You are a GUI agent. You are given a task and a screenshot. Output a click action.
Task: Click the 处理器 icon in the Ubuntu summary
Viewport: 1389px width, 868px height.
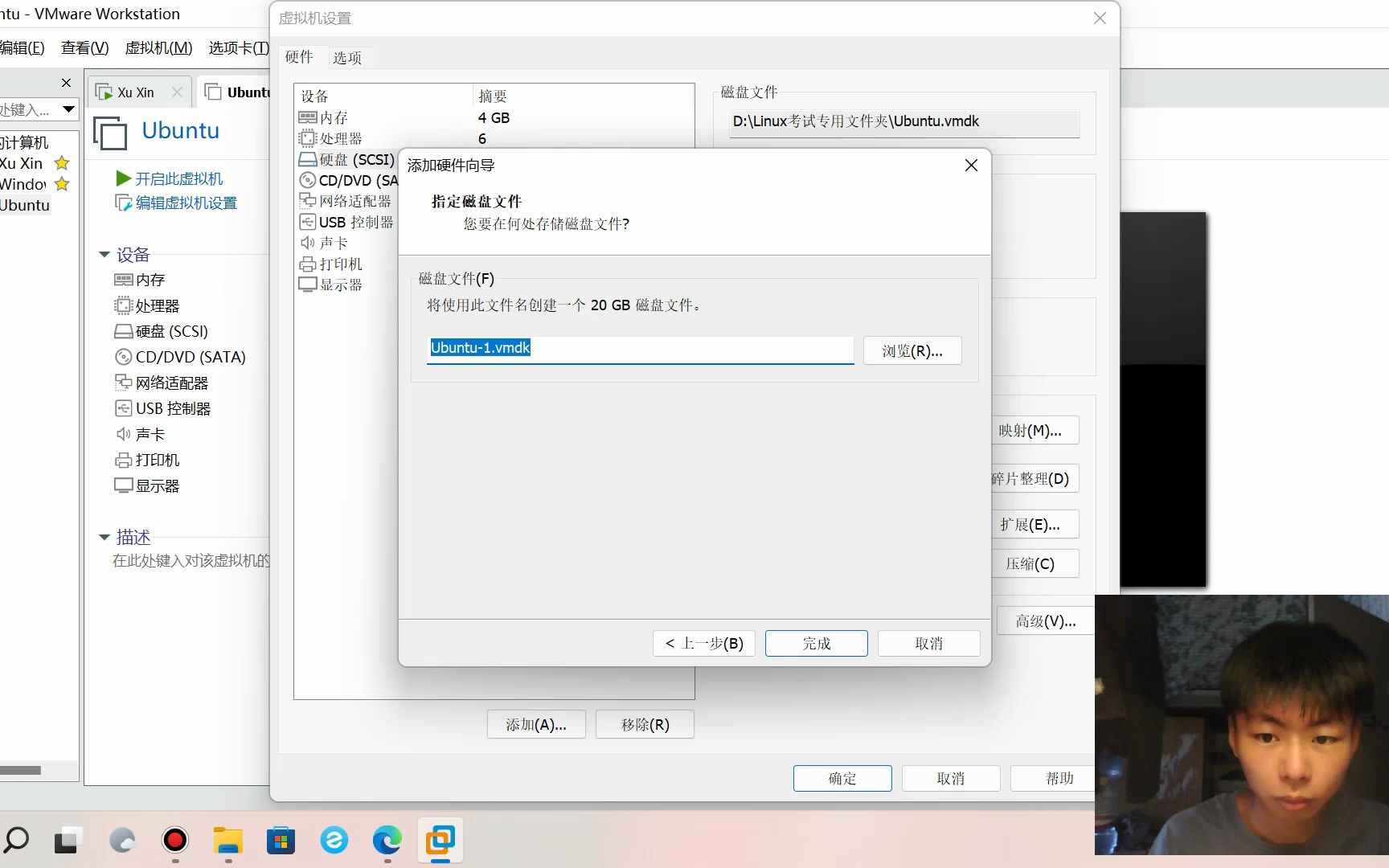(x=123, y=305)
